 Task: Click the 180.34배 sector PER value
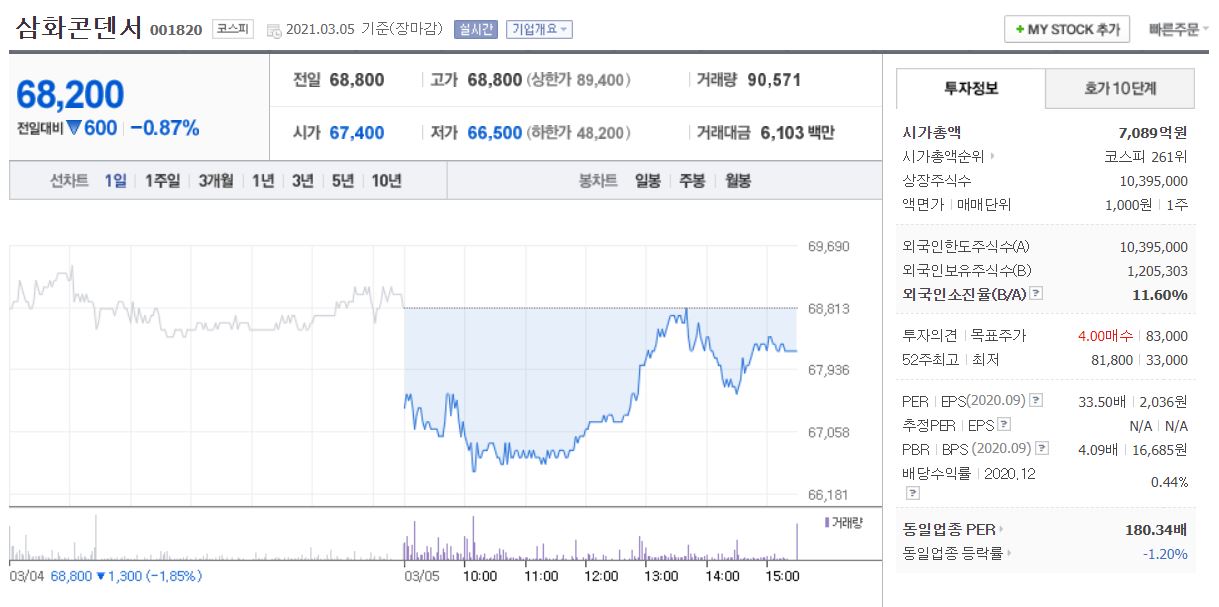coord(1156,530)
